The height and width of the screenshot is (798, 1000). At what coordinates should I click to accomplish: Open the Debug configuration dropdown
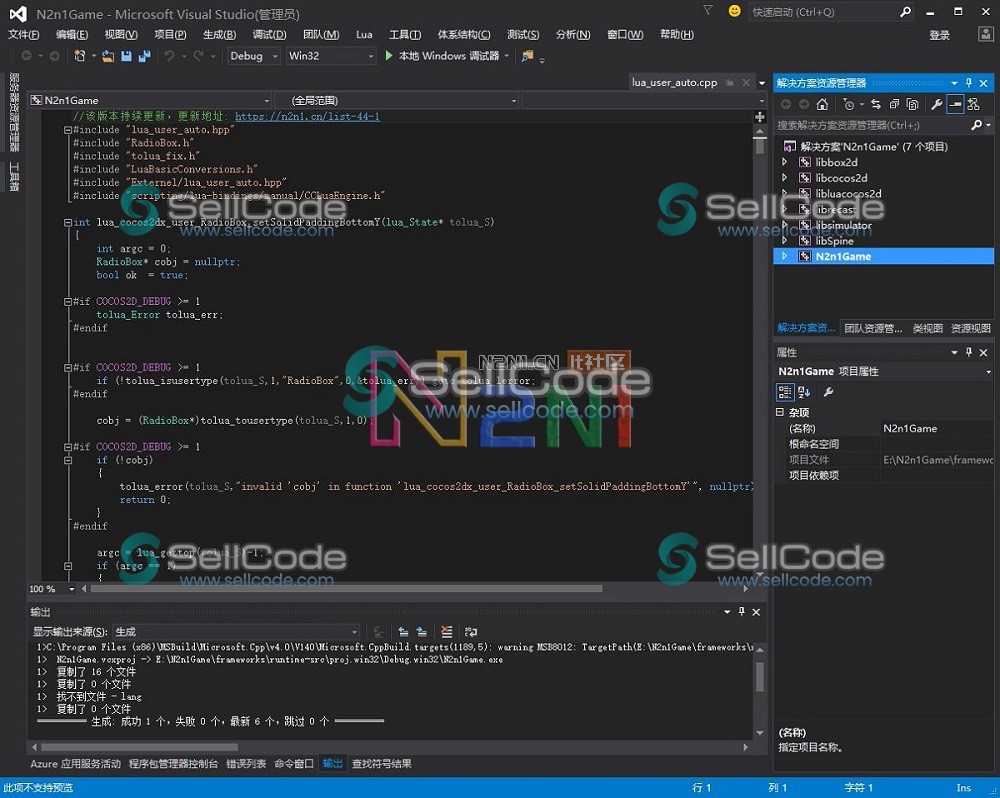click(x=254, y=56)
